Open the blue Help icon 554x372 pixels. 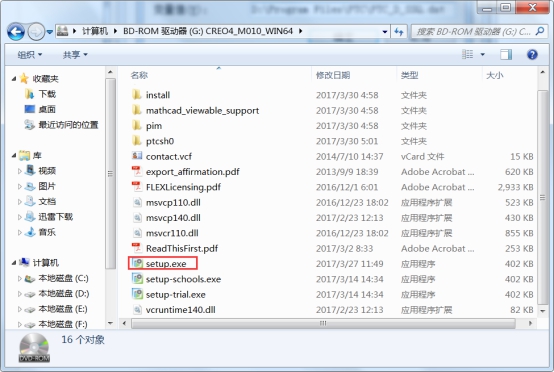tap(532, 54)
